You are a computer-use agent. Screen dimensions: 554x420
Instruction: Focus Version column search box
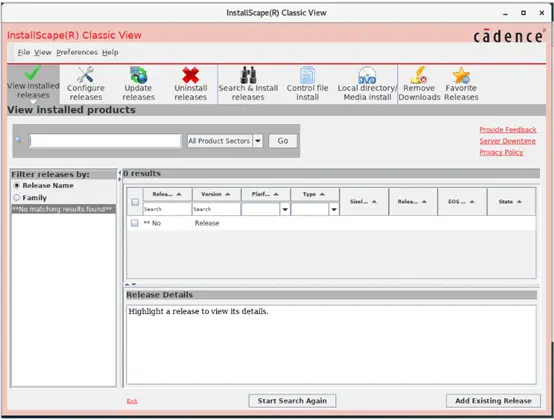(216, 209)
